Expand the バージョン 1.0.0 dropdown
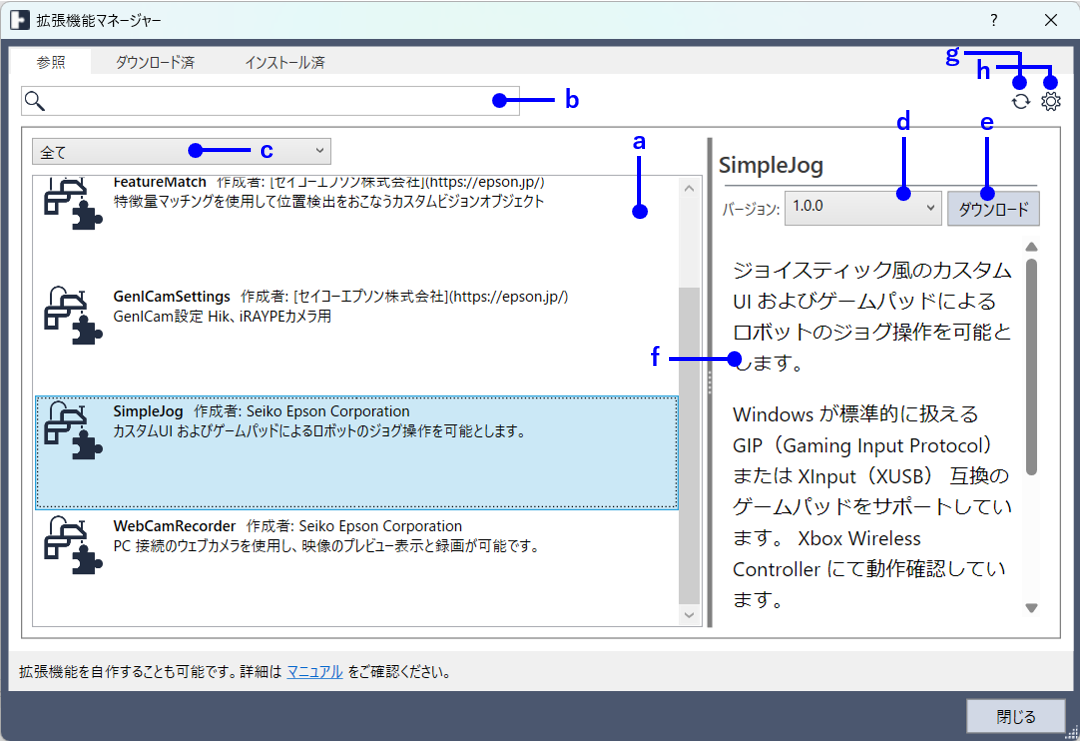This screenshot has height=741, width=1081. [x=862, y=208]
